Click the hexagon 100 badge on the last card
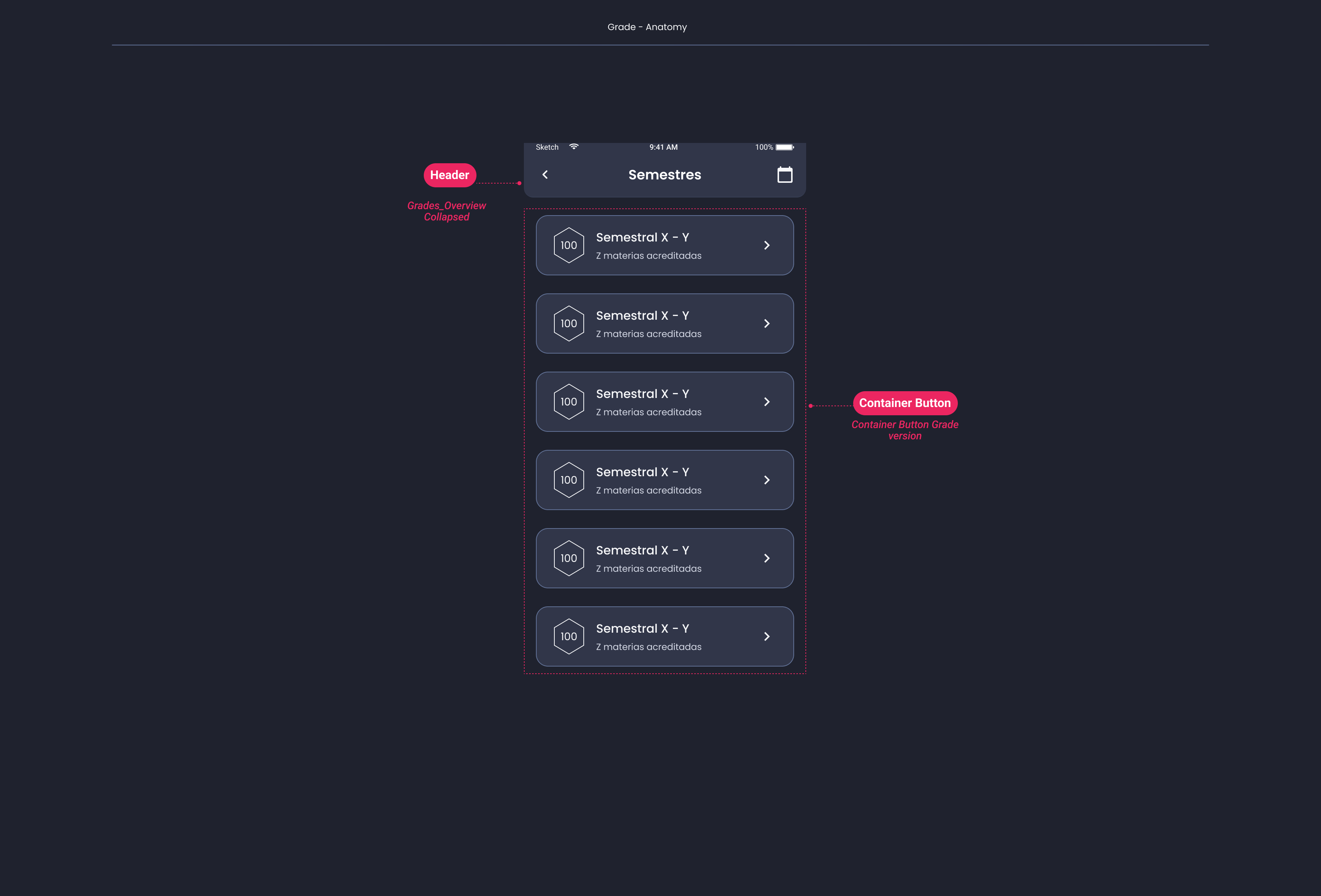The width and height of the screenshot is (1321, 896). 568,636
